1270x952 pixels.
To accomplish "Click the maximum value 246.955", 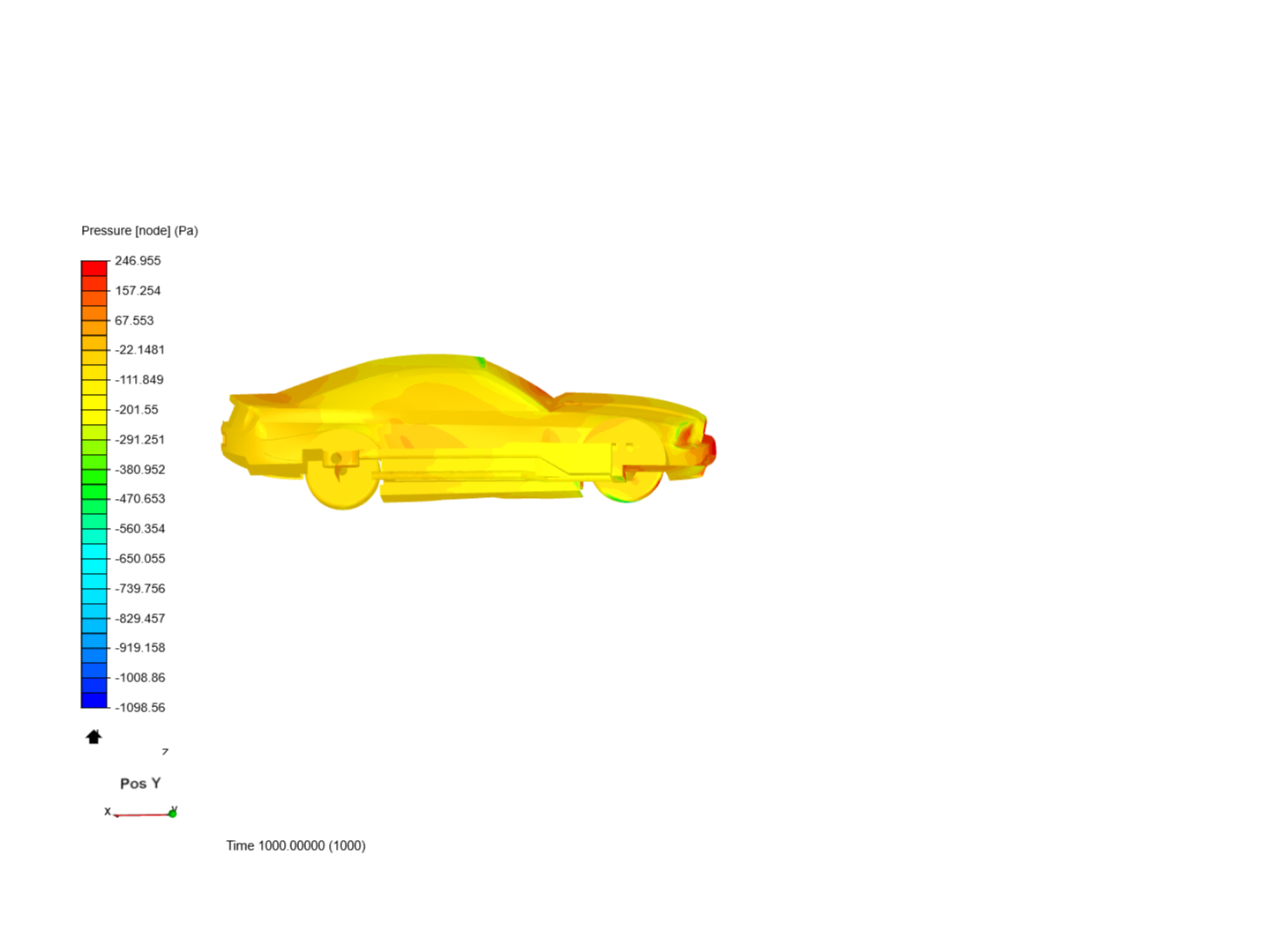I will [x=138, y=261].
